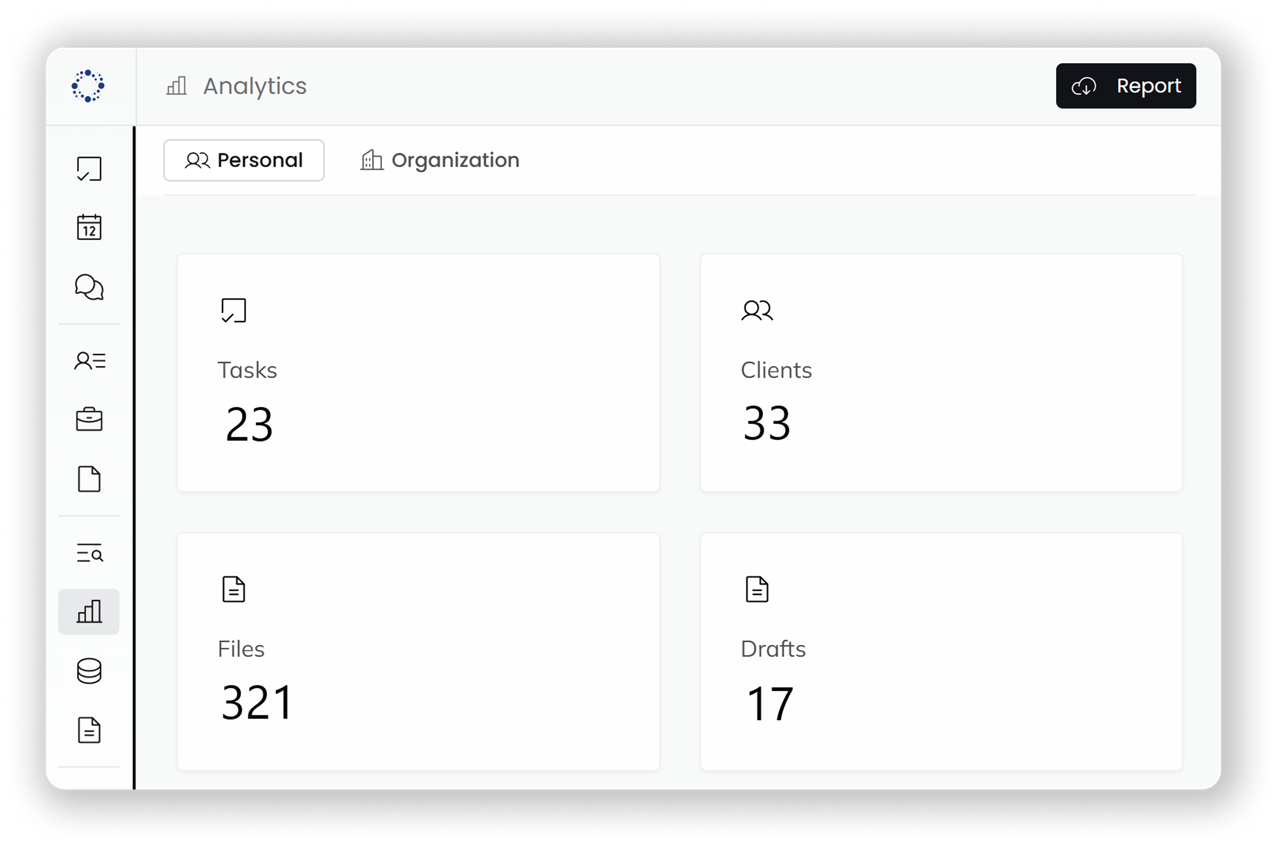
Task: Open the Tasks stat card
Action: click(x=418, y=373)
